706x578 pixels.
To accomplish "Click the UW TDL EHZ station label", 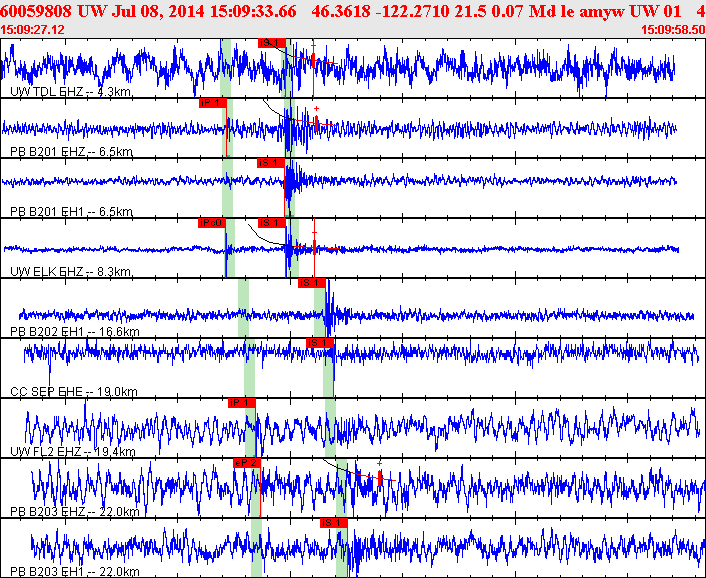I will click(x=70, y=92).
